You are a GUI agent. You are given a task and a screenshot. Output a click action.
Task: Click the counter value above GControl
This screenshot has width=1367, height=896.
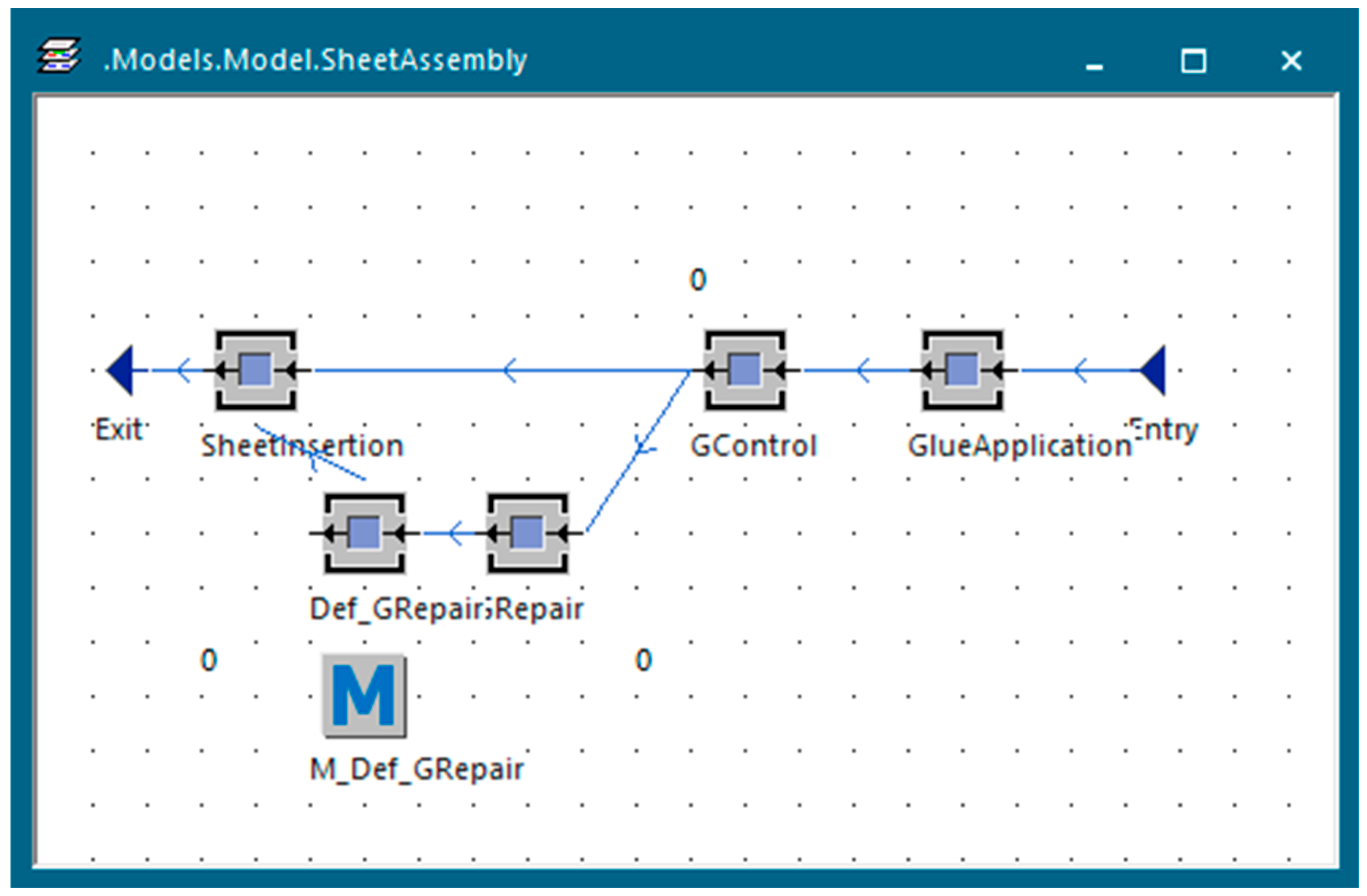tap(697, 280)
